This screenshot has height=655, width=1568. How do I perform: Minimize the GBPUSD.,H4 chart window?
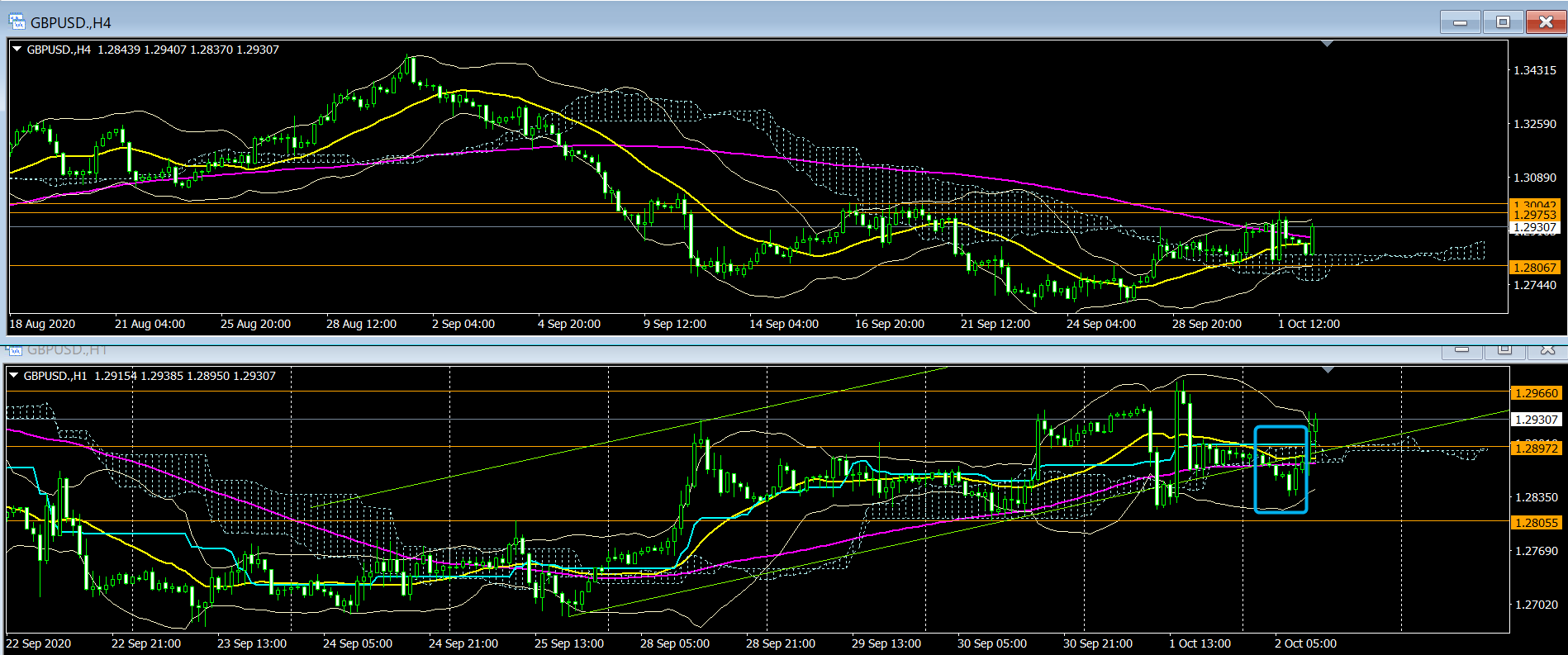click(x=1460, y=22)
